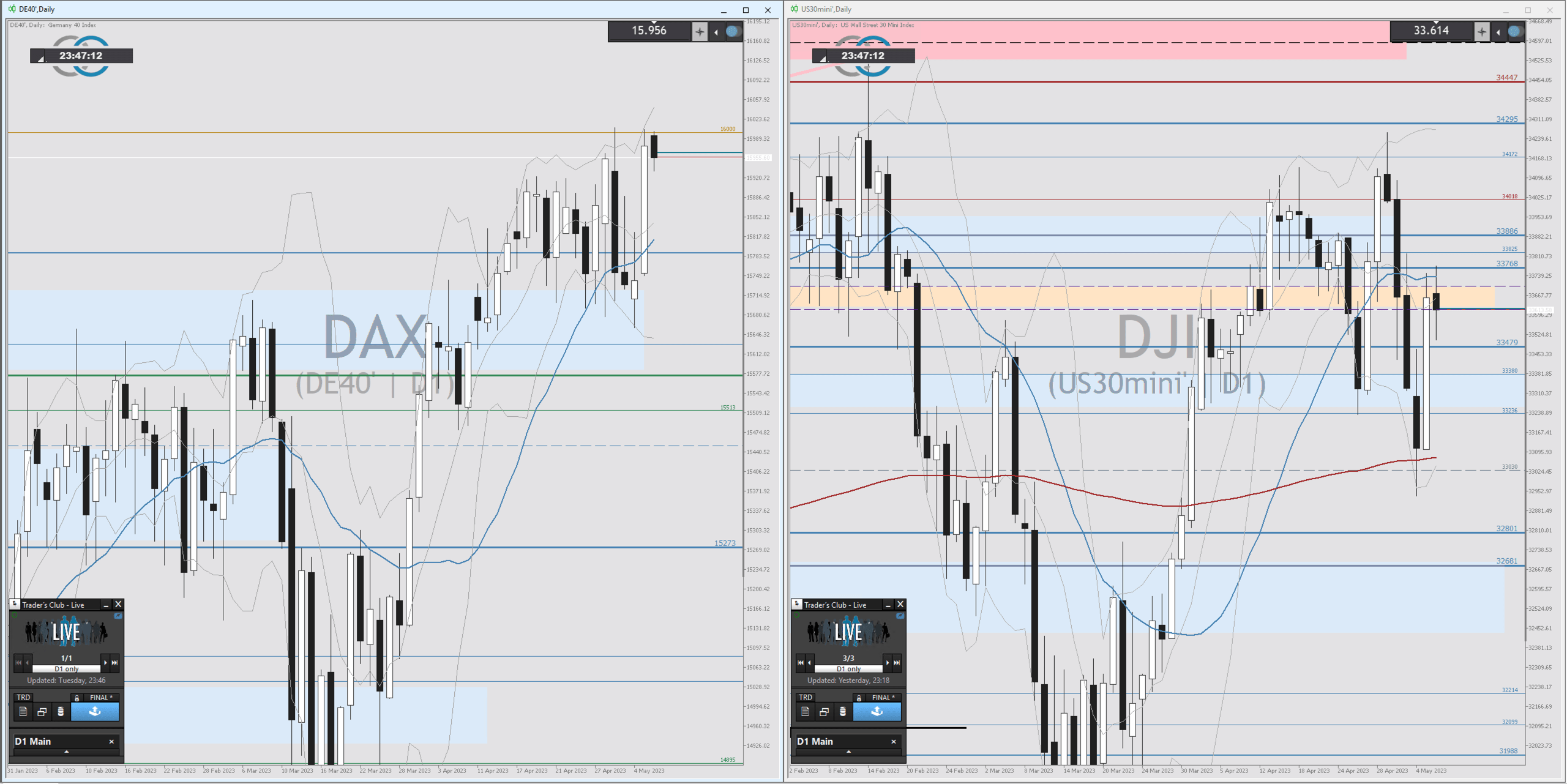The height and width of the screenshot is (784, 1567).
Task: Expand the arrow under D1 Main in DAX panel
Action: point(66,752)
